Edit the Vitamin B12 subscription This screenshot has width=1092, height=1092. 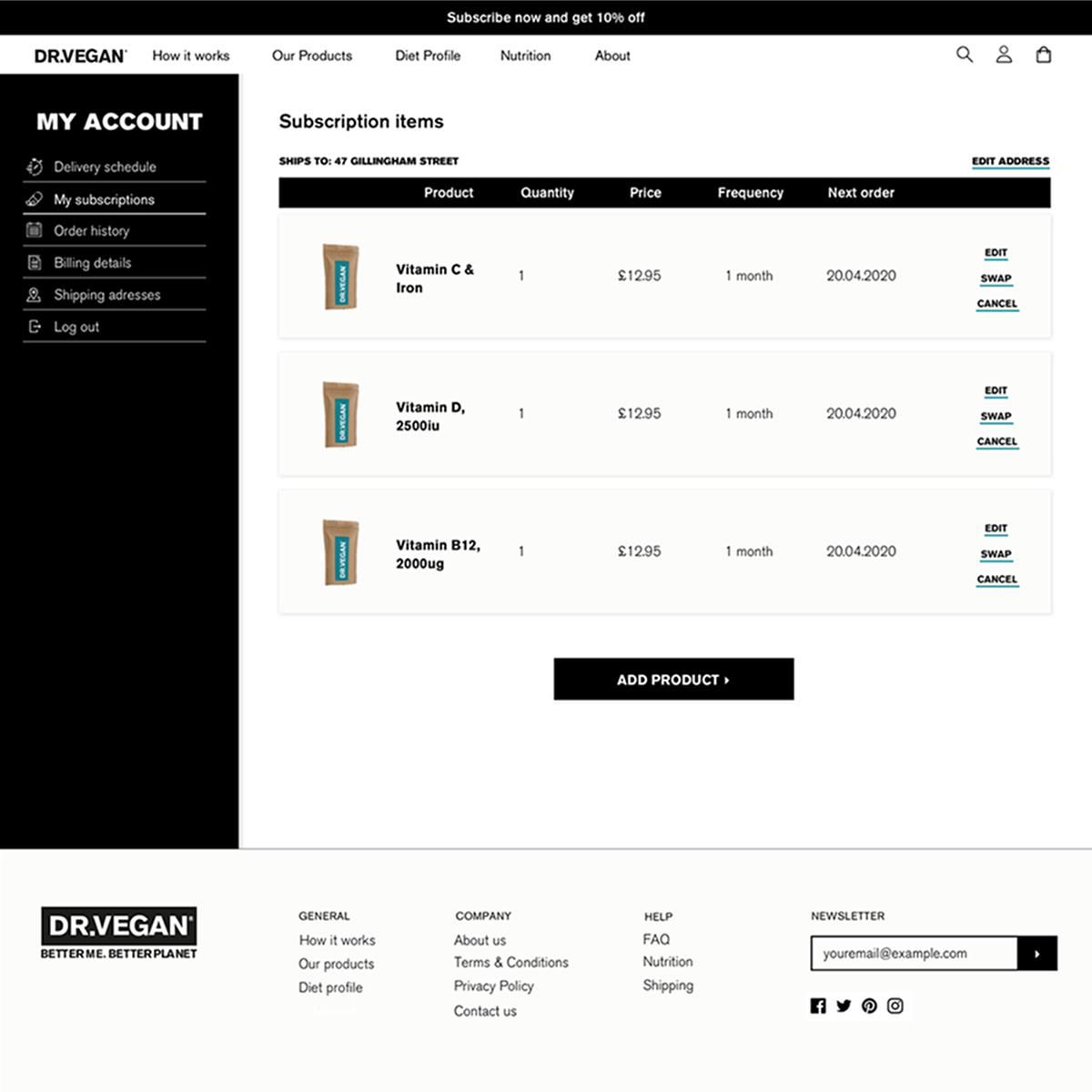click(x=996, y=528)
